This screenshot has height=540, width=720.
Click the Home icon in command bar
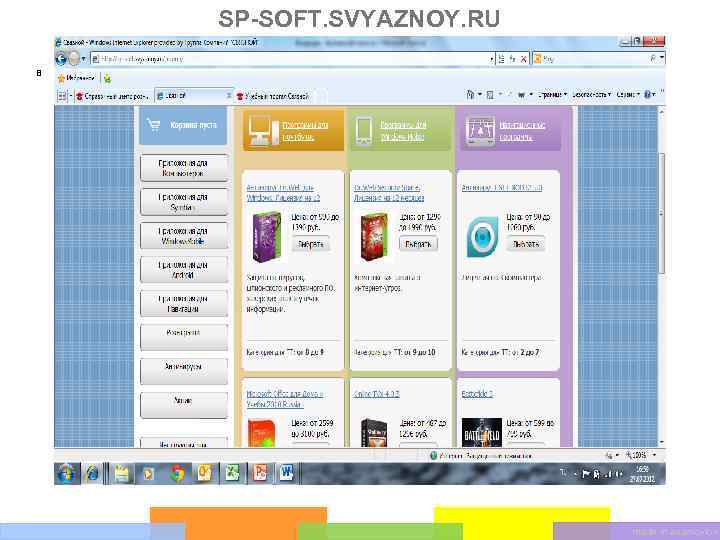470,94
